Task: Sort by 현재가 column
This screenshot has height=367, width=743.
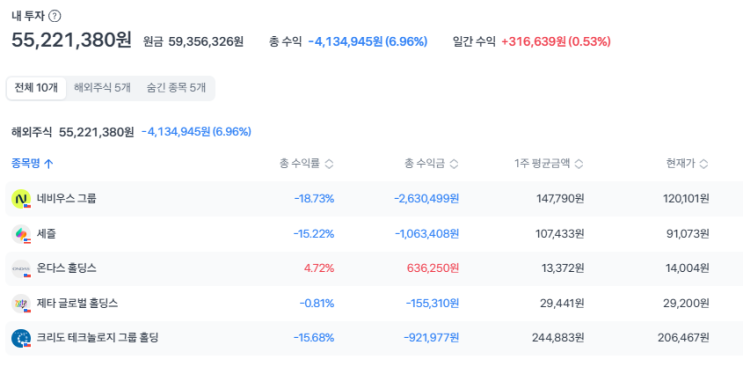Action: coord(687,164)
